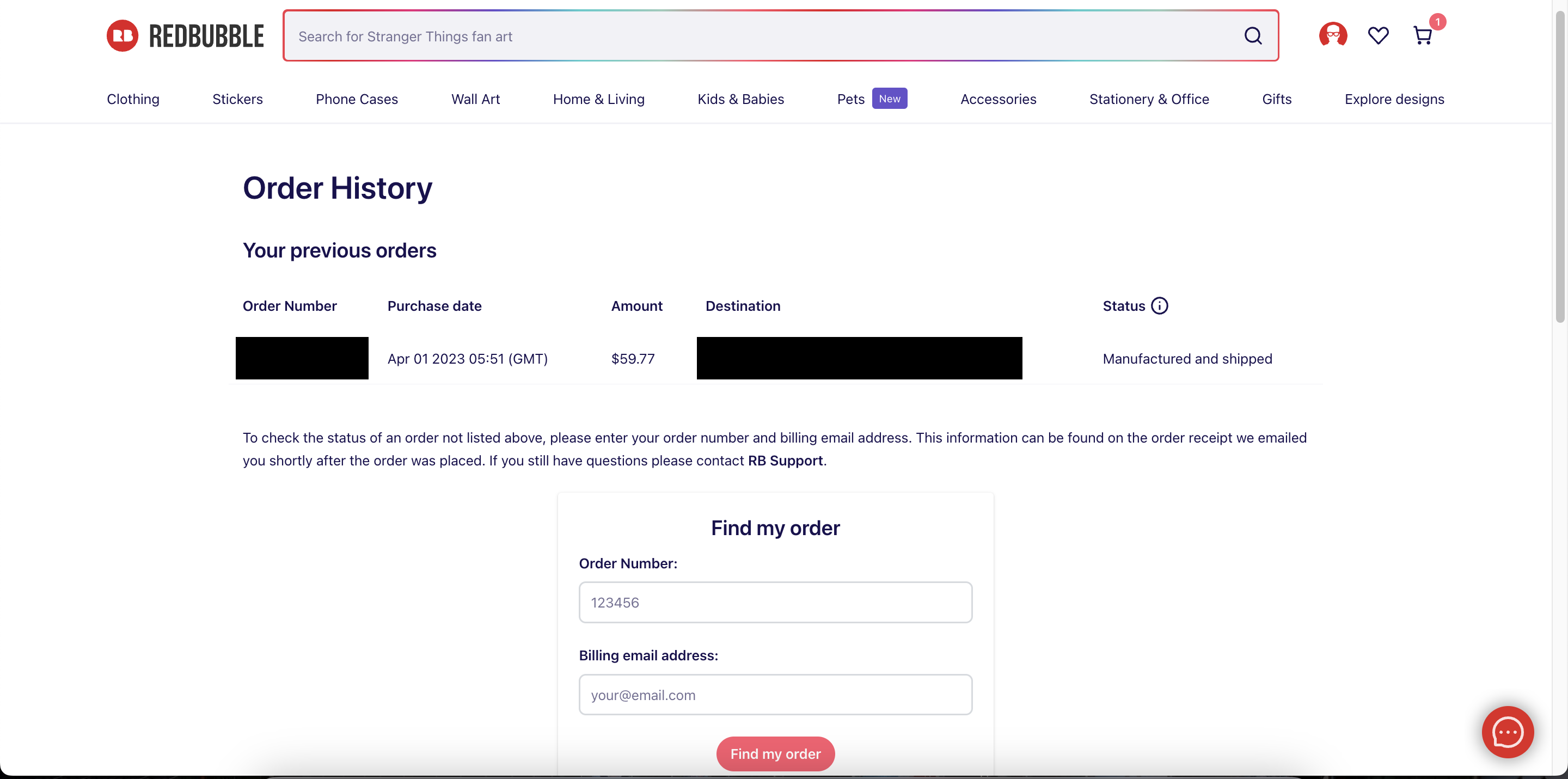Viewport: 1568px width, 779px height.
Task: Open the chat support bubble
Action: pyautogui.click(x=1507, y=732)
